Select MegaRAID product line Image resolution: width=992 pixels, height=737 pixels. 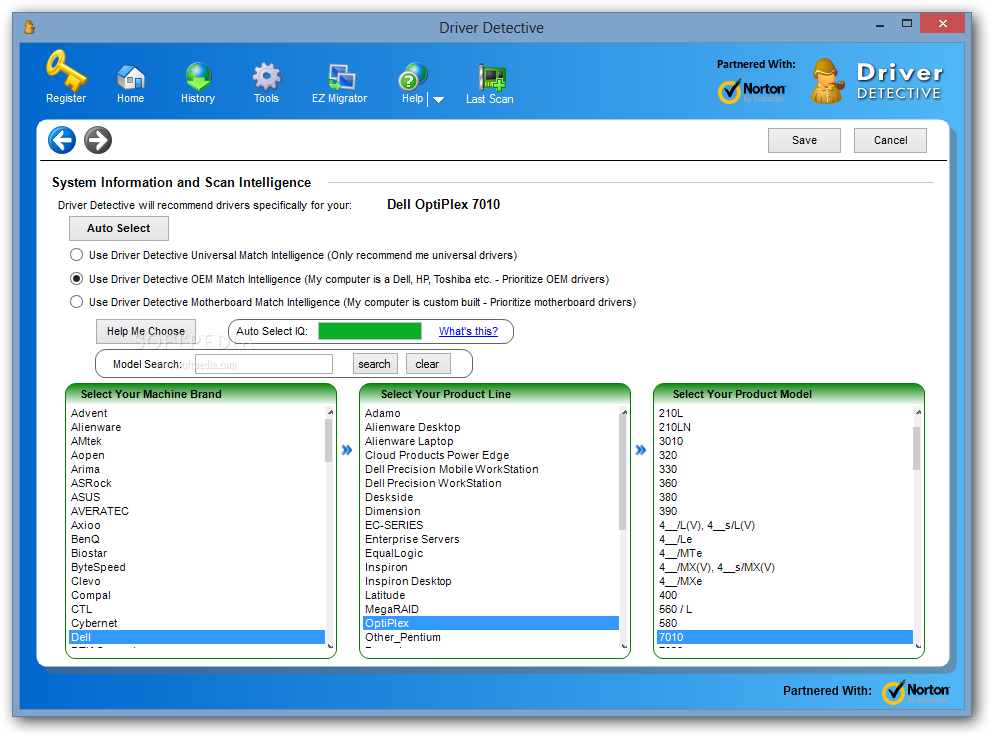coord(491,609)
